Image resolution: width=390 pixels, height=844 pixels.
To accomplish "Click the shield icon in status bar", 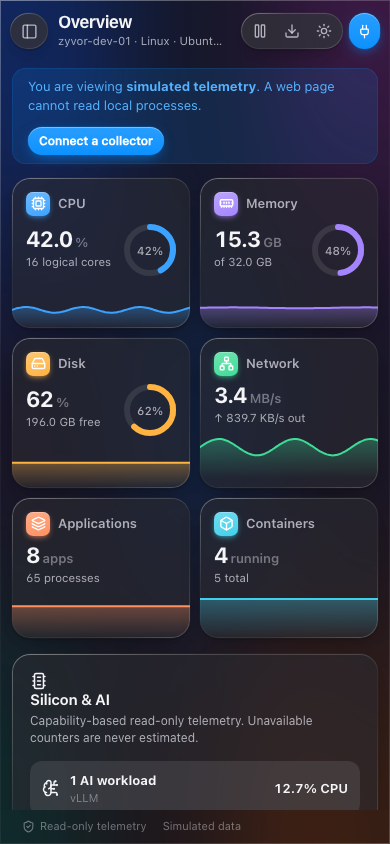I will pos(29,826).
